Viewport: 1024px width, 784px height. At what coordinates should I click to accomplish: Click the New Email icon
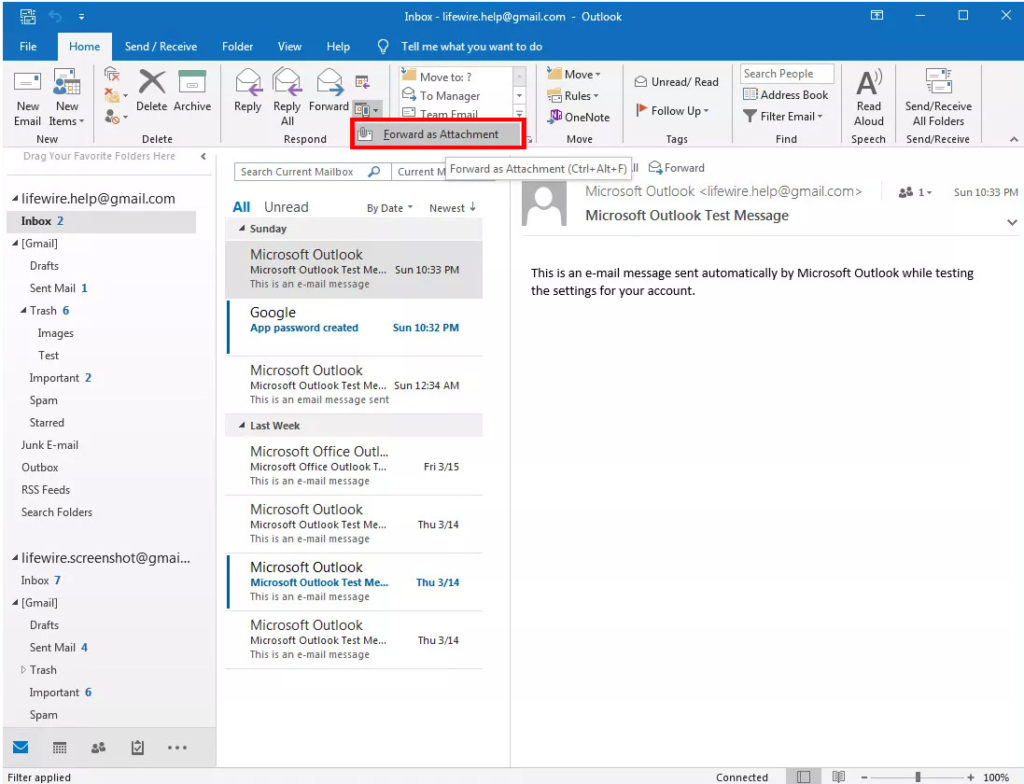coord(27,82)
